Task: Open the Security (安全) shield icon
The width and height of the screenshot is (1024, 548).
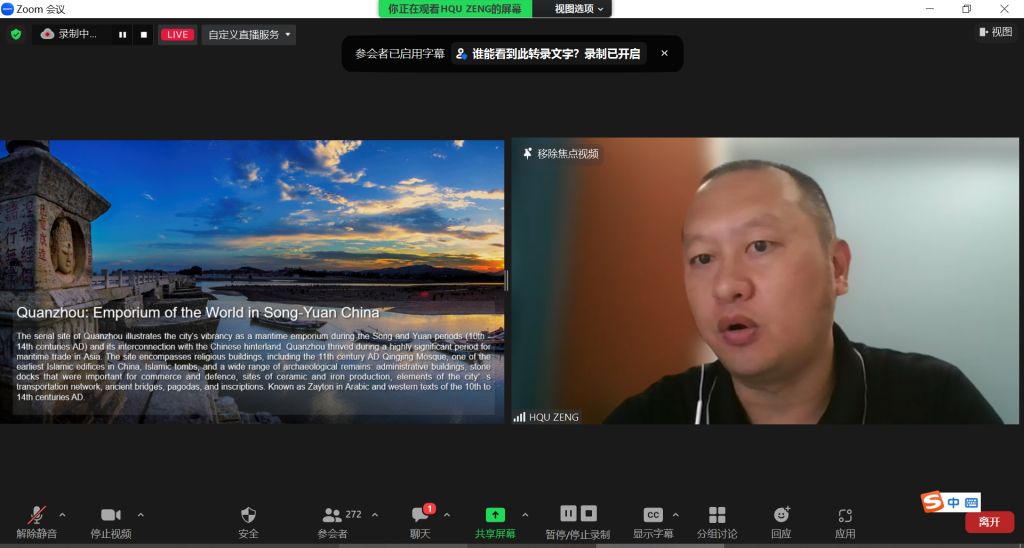Action: pyautogui.click(x=248, y=516)
